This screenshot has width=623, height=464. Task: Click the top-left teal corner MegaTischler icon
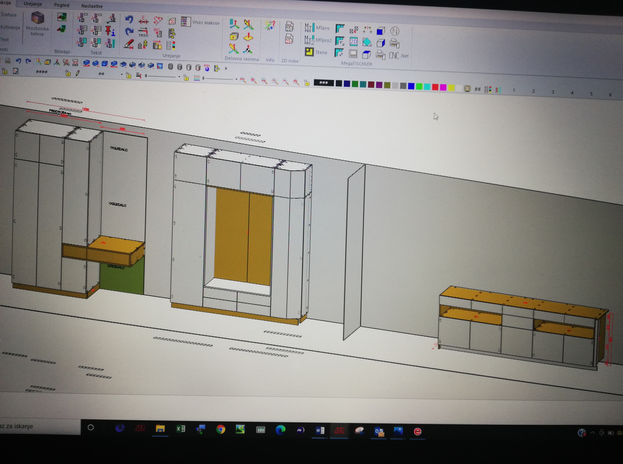tap(340, 29)
